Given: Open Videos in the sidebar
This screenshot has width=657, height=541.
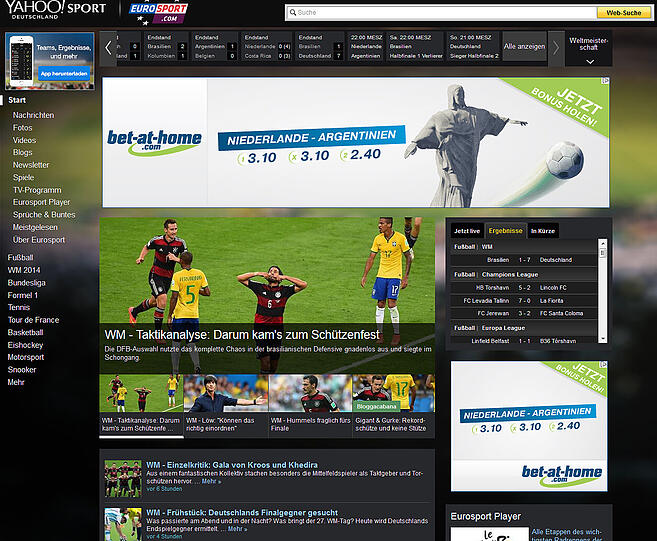Looking at the screenshot, I should 24,140.
